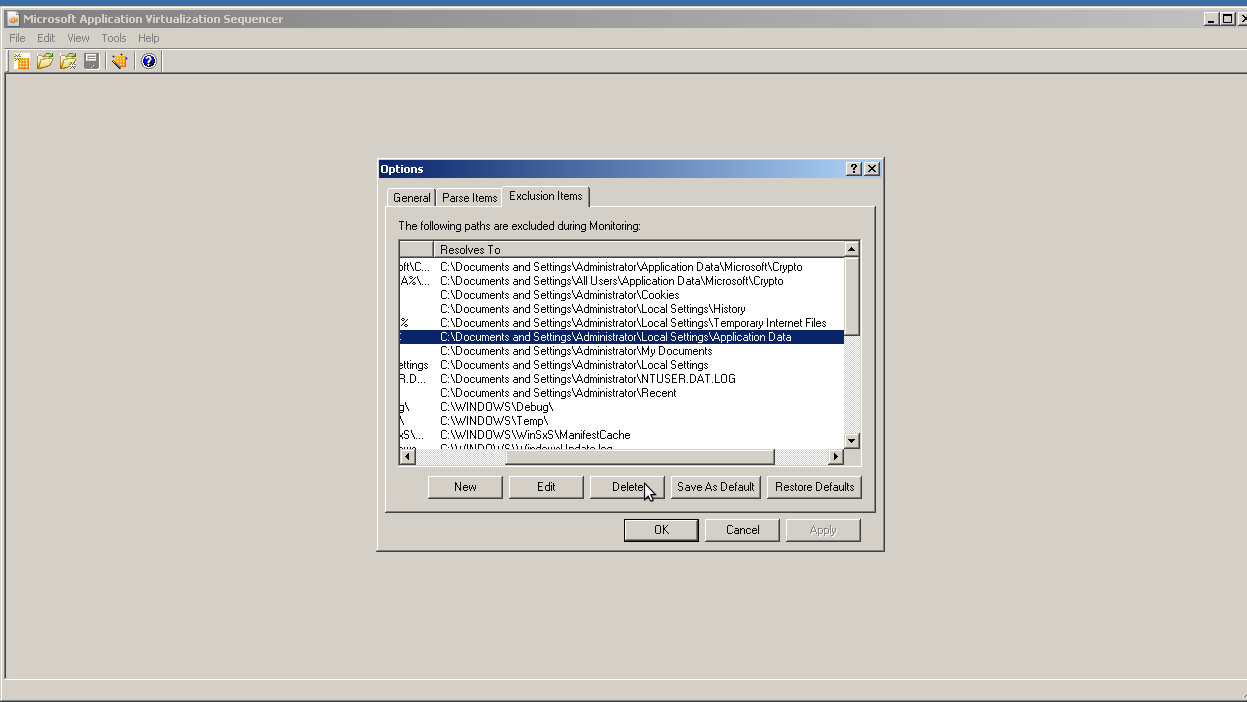
Task: Select Administrator\Application Data\Microsoft\Crypto row
Action: point(622,267)
